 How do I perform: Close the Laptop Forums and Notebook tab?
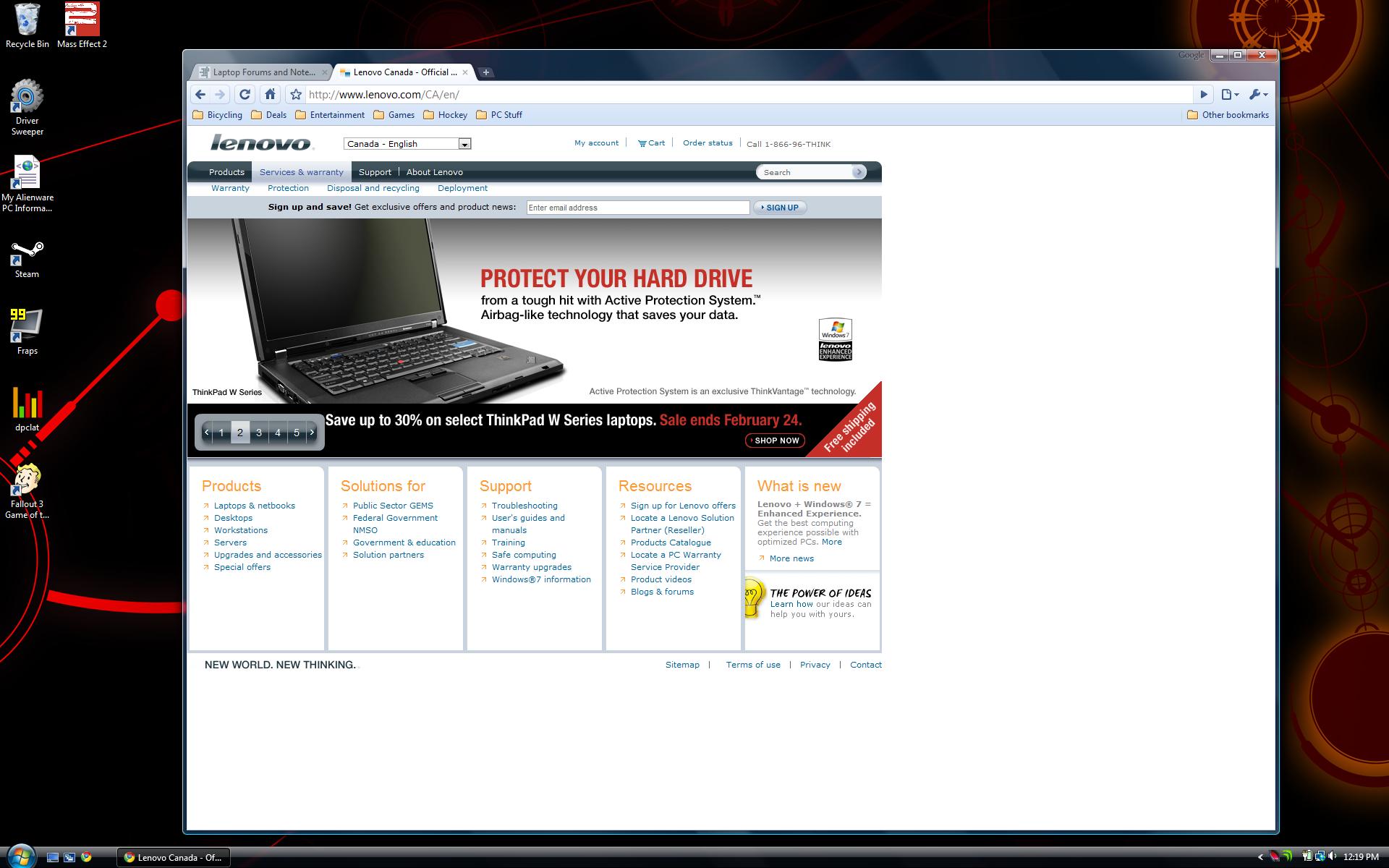tap(325, 72)
